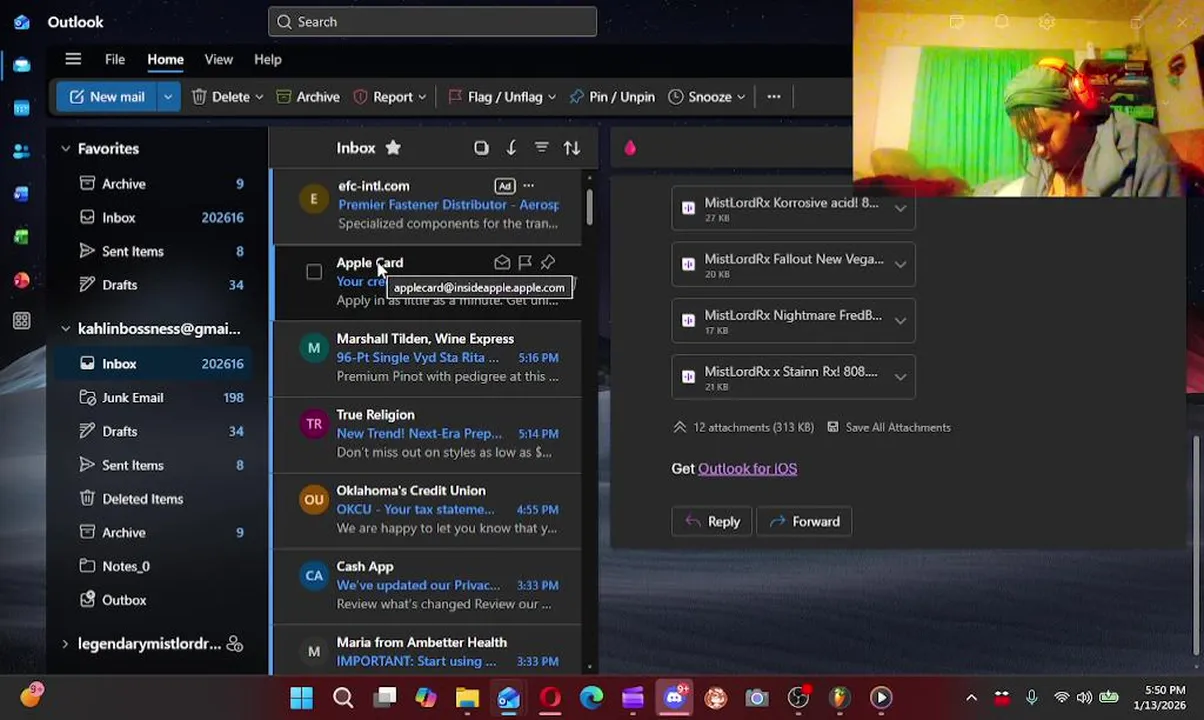Viewport: 1204px width, 720px height.
Task: Open Flag / Unflag dropdown chevron
Action: click(x=551, y=97)
